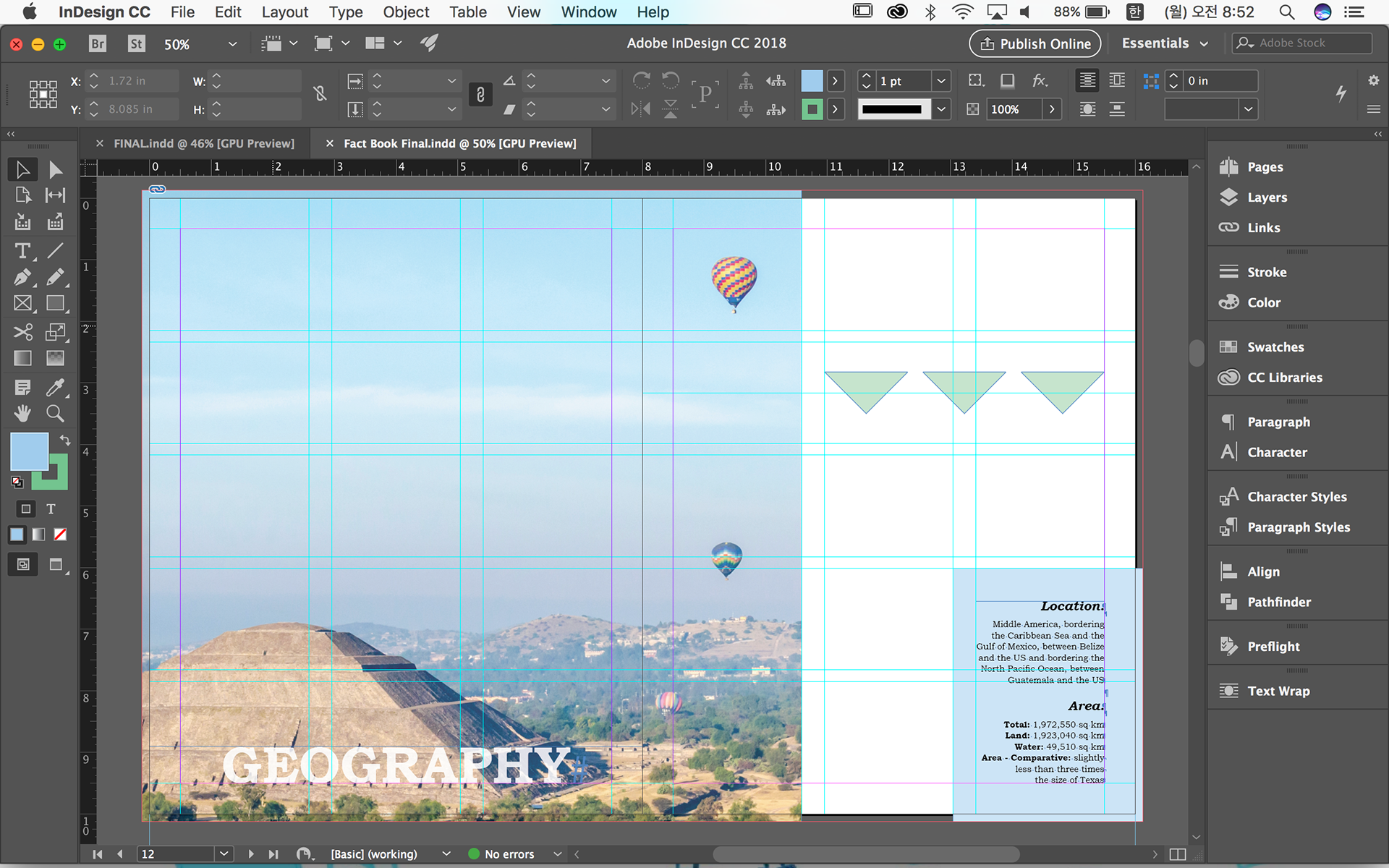Select the Gradient Swatch tool
Screen dimensions: 1389x868
click(x=22, y=358)
